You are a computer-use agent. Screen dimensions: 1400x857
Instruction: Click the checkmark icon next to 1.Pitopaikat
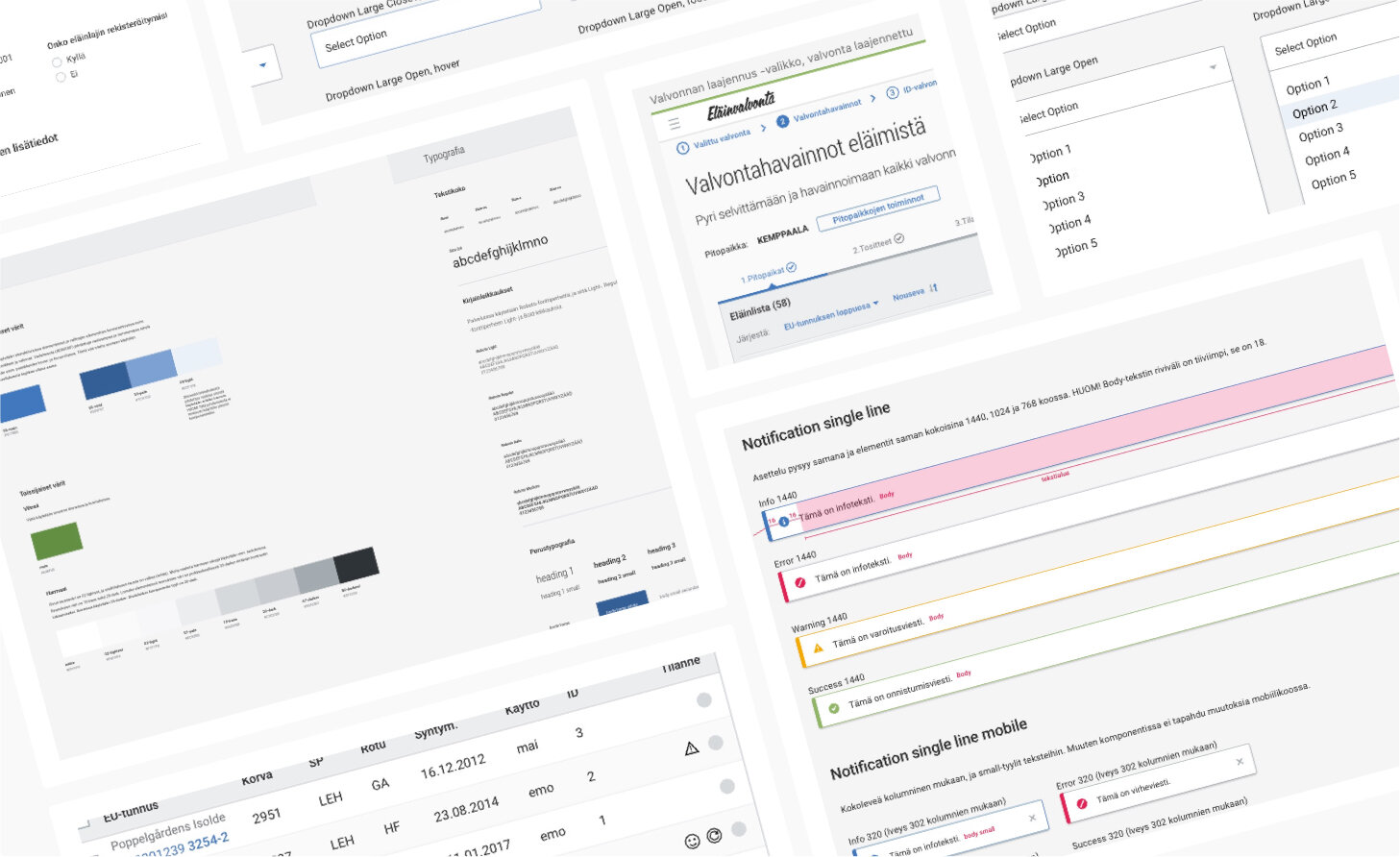click(x=791, y=267)
